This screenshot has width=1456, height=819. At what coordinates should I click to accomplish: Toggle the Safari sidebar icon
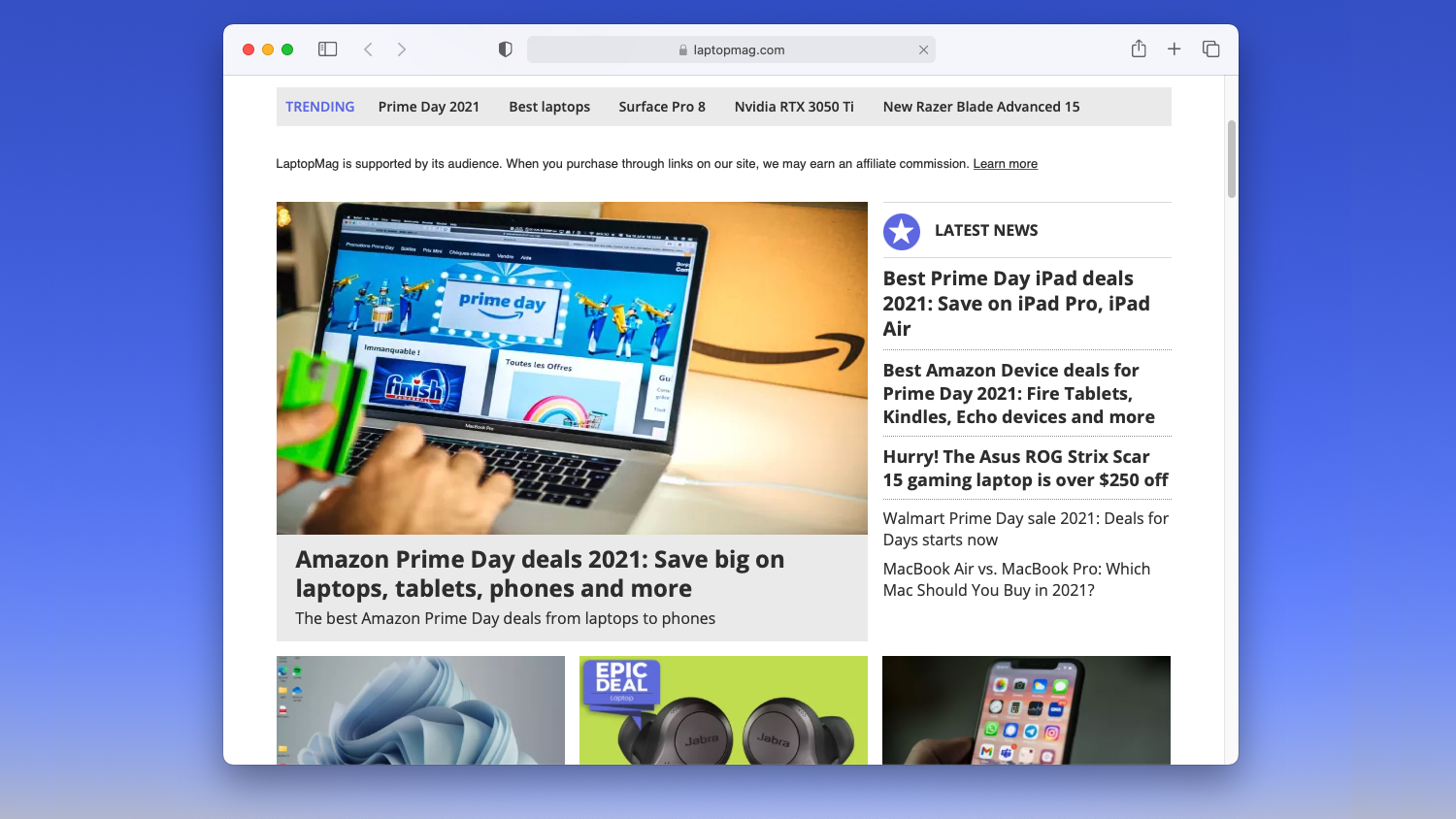coord(327,49)
